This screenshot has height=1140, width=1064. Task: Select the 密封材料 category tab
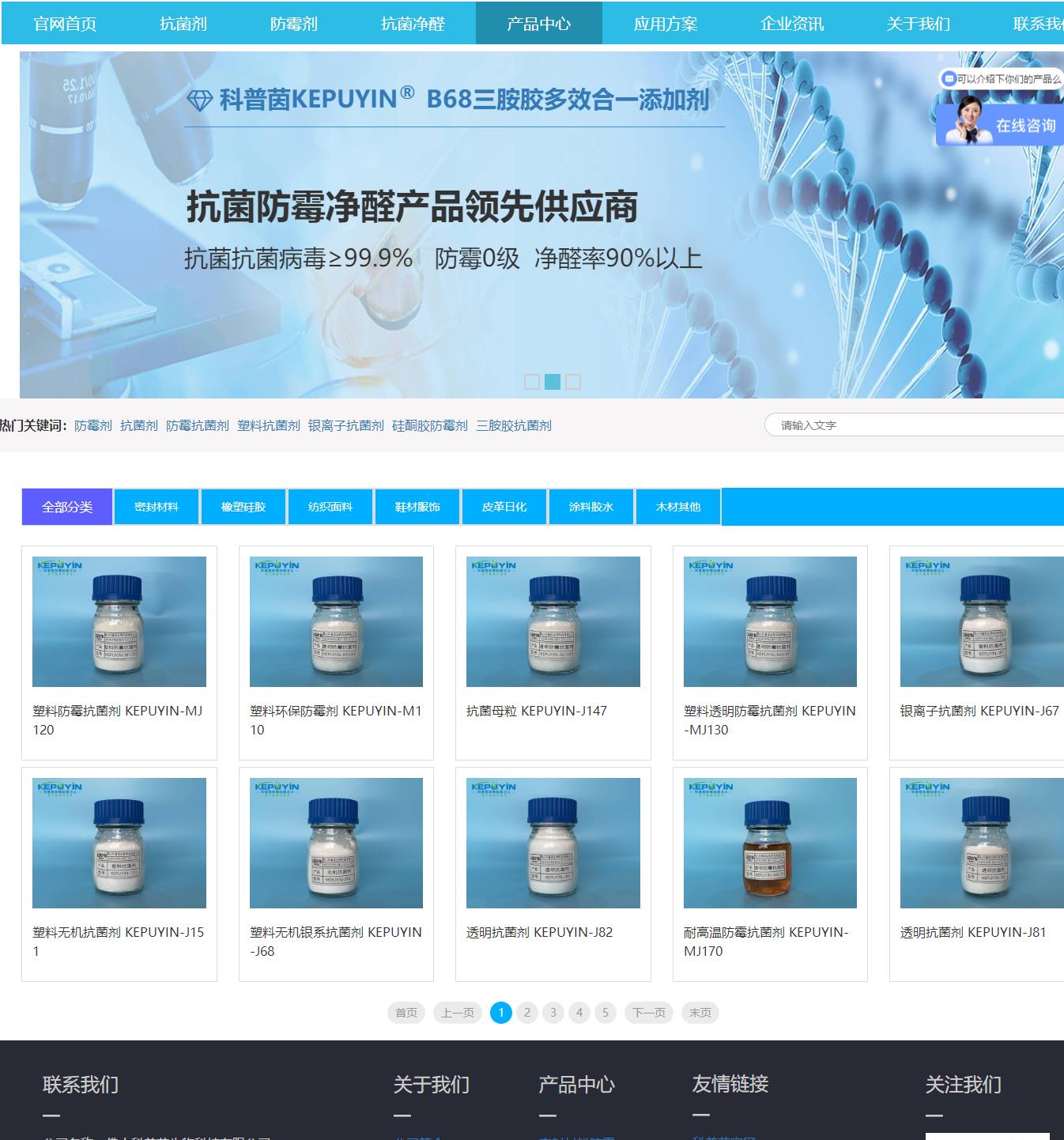[x=157, y=507]
